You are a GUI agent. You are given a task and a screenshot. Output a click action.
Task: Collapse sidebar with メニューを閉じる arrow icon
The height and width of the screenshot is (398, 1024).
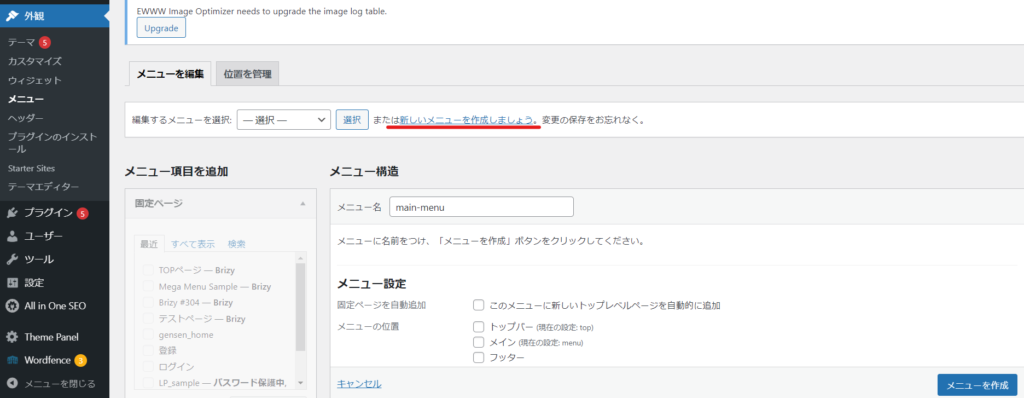12,384
